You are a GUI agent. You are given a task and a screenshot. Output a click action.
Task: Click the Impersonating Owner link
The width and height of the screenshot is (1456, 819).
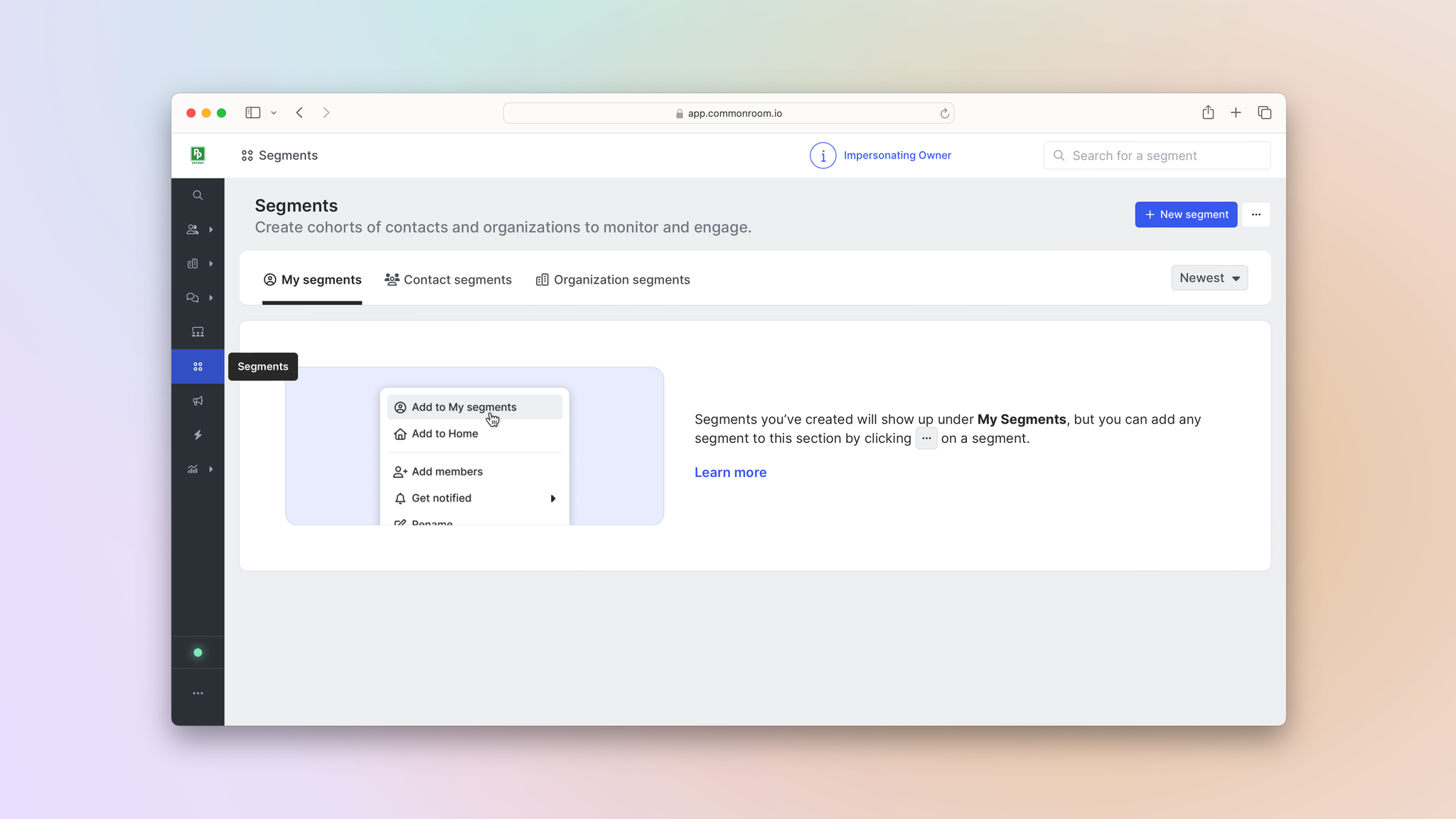click(x=897, y=156)
